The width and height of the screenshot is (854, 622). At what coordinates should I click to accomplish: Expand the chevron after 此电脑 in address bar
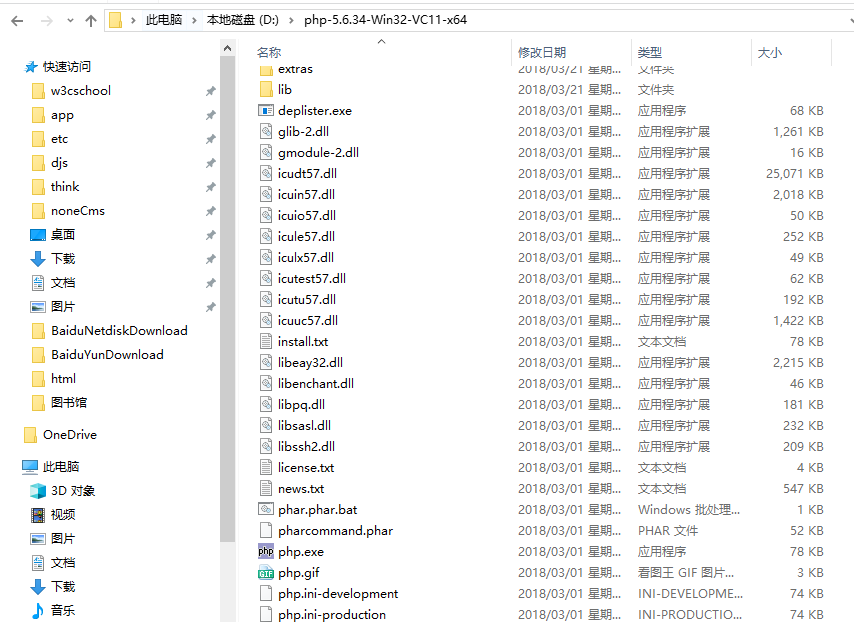pyautogui.click(x=194, y=21)
